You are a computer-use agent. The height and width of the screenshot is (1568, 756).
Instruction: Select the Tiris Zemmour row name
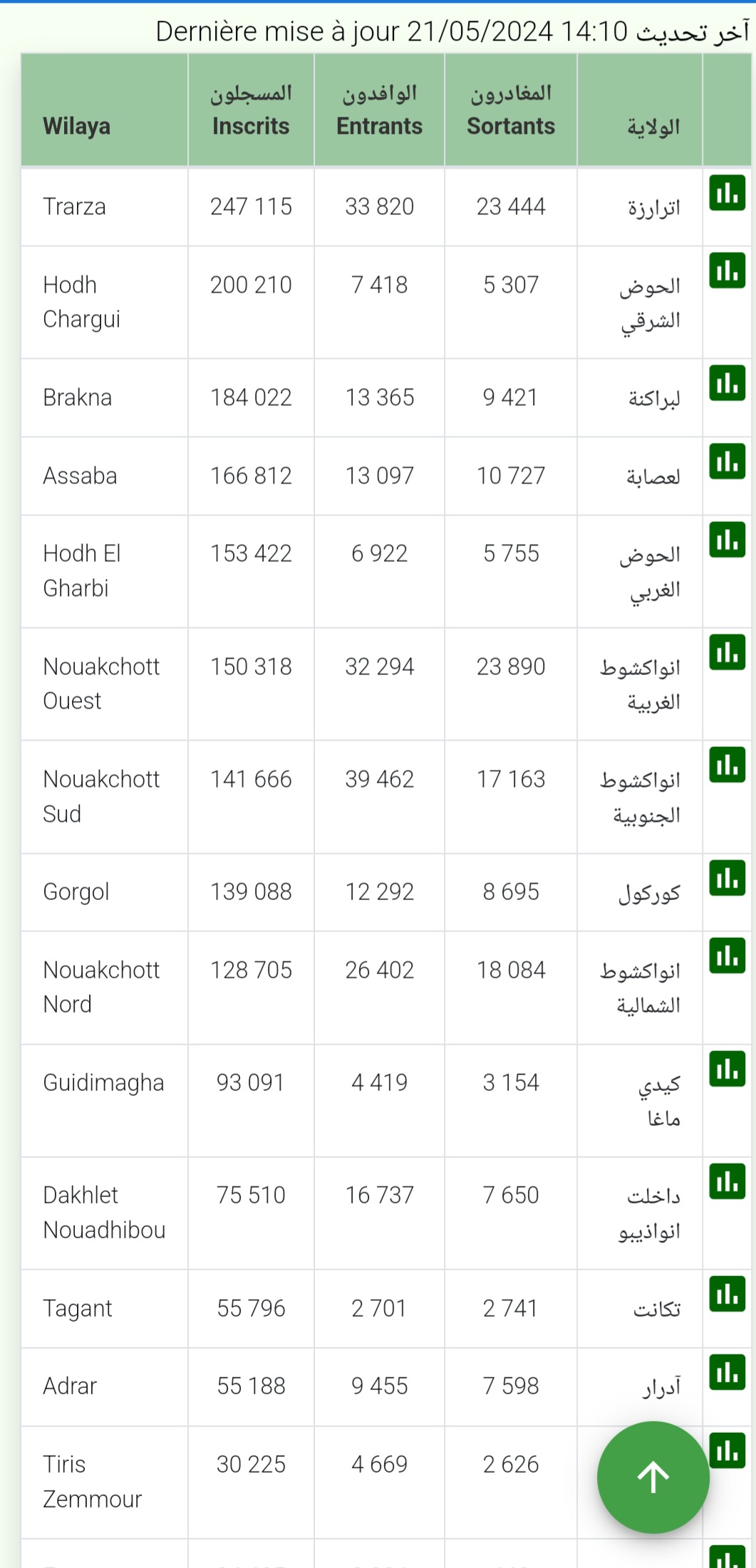point(93,1482)
